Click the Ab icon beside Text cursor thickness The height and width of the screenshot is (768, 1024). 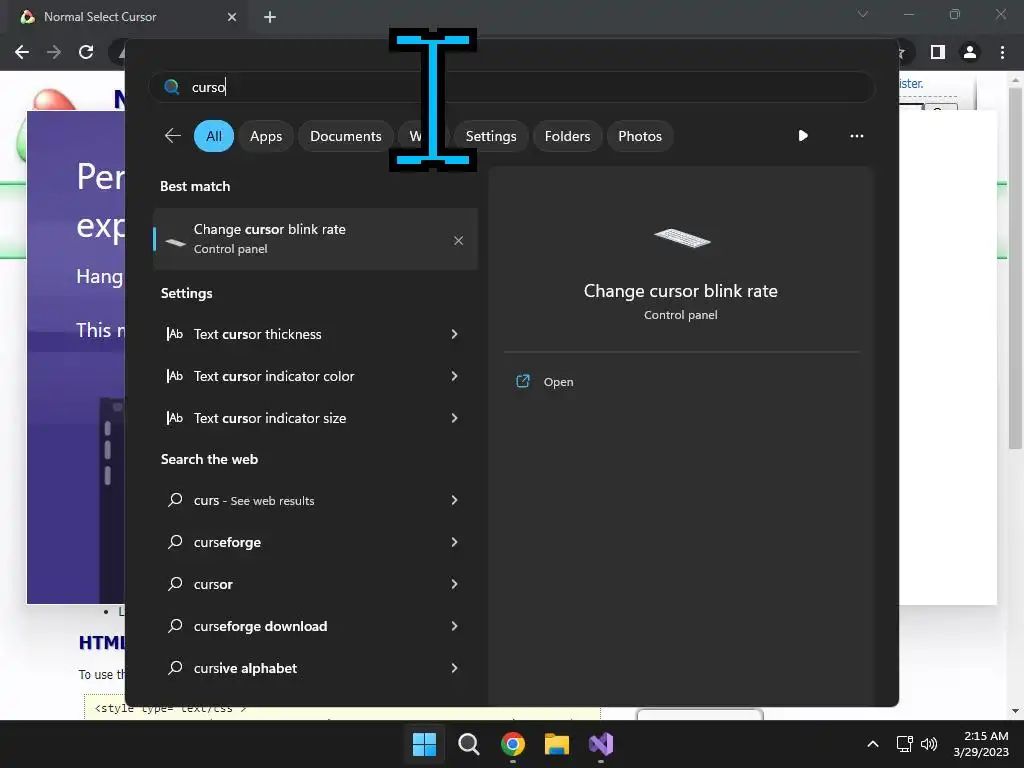point(174,334)
